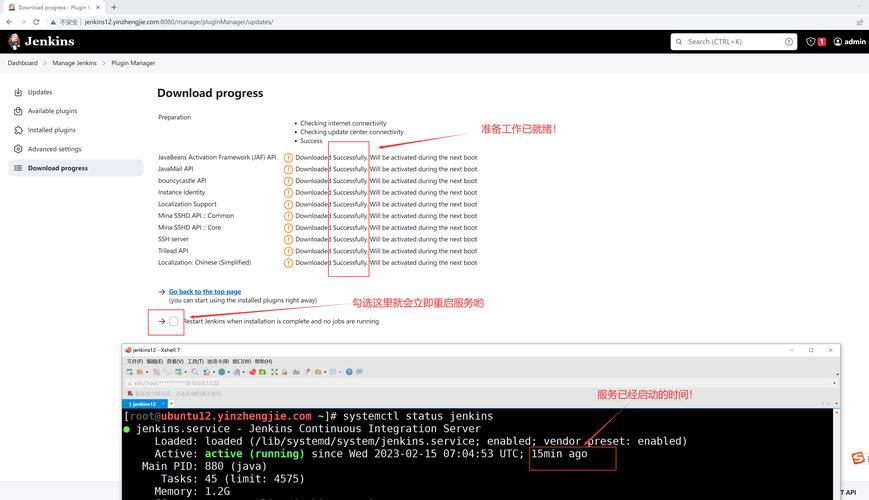Click Xshell red Xmanager toolbar icon
Screen dimensions: 869x500
click(x=253, y=372)
